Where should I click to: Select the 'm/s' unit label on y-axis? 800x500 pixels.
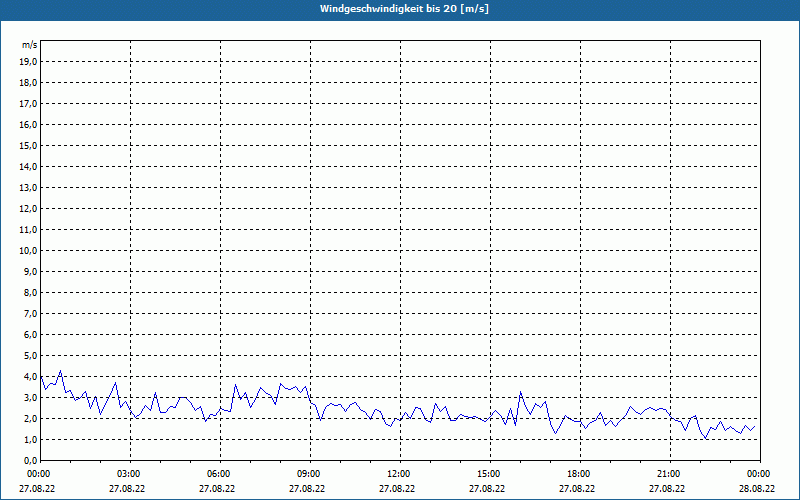30,45
